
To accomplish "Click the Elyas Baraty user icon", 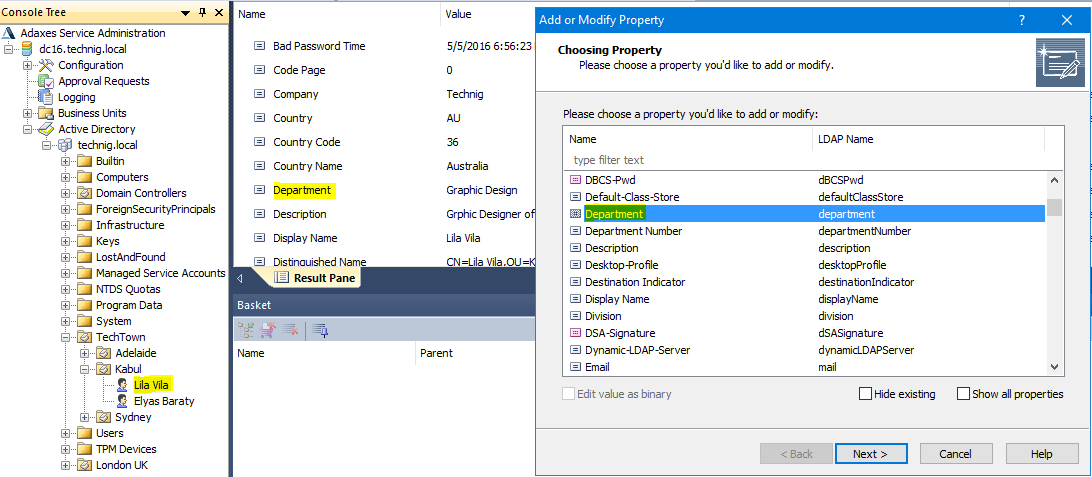I will pos(122,400).
